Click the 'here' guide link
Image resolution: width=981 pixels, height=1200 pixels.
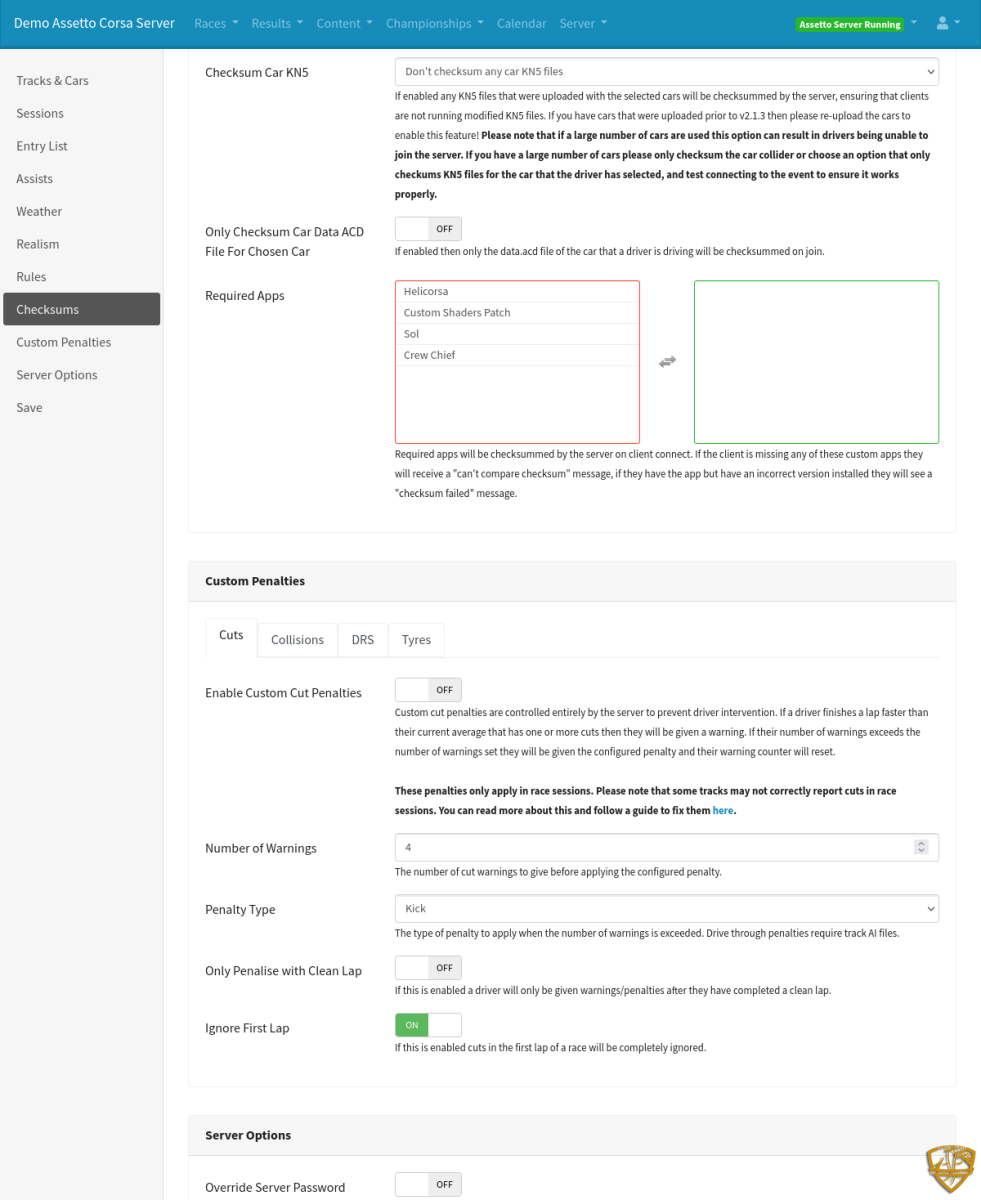(x=723, y=810)
